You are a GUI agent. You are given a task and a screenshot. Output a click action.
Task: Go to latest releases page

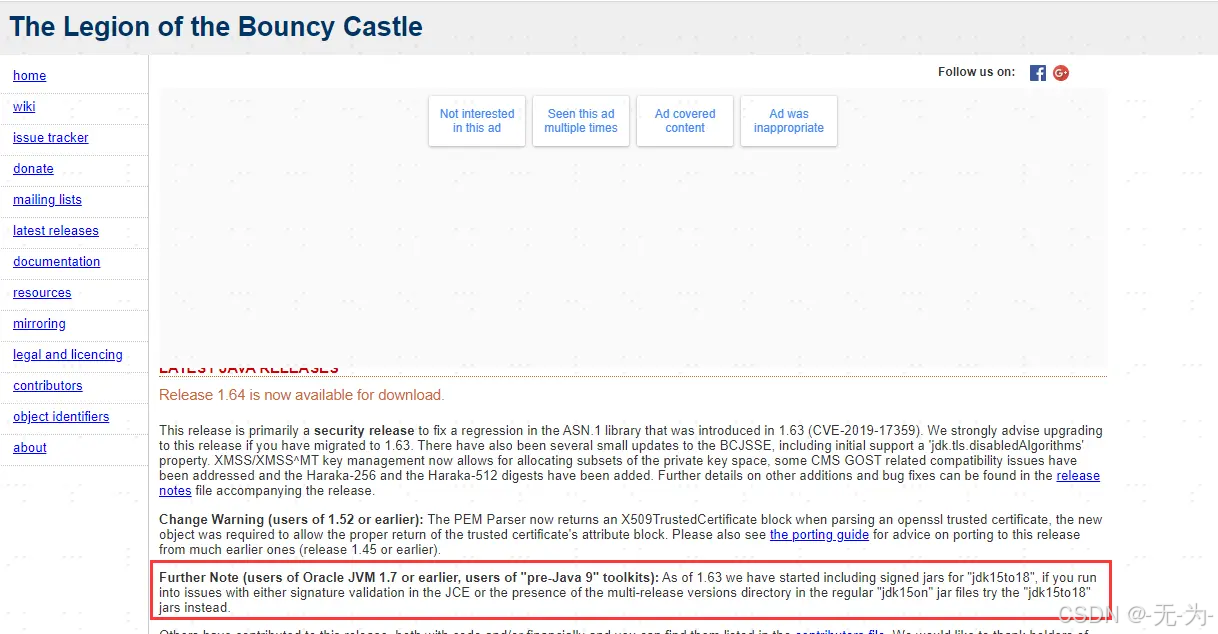click(x=56, y=231)
